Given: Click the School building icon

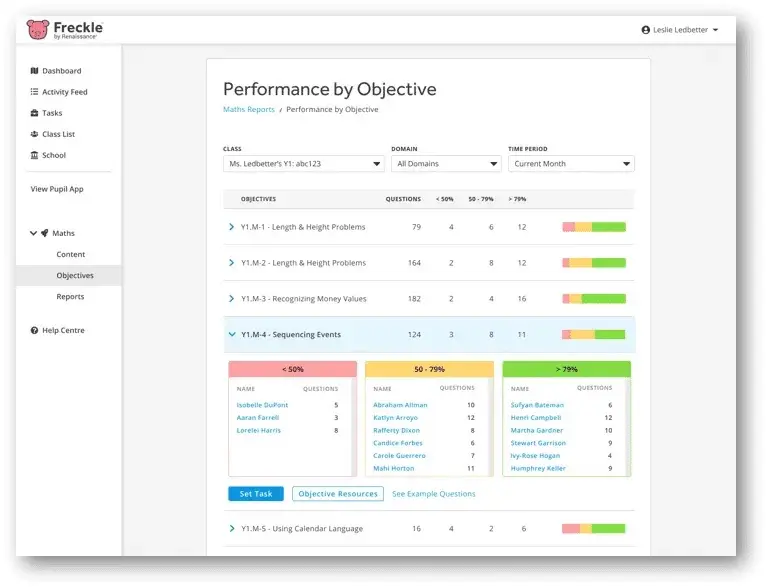Looking at the screenshot, I should (34, 155).
